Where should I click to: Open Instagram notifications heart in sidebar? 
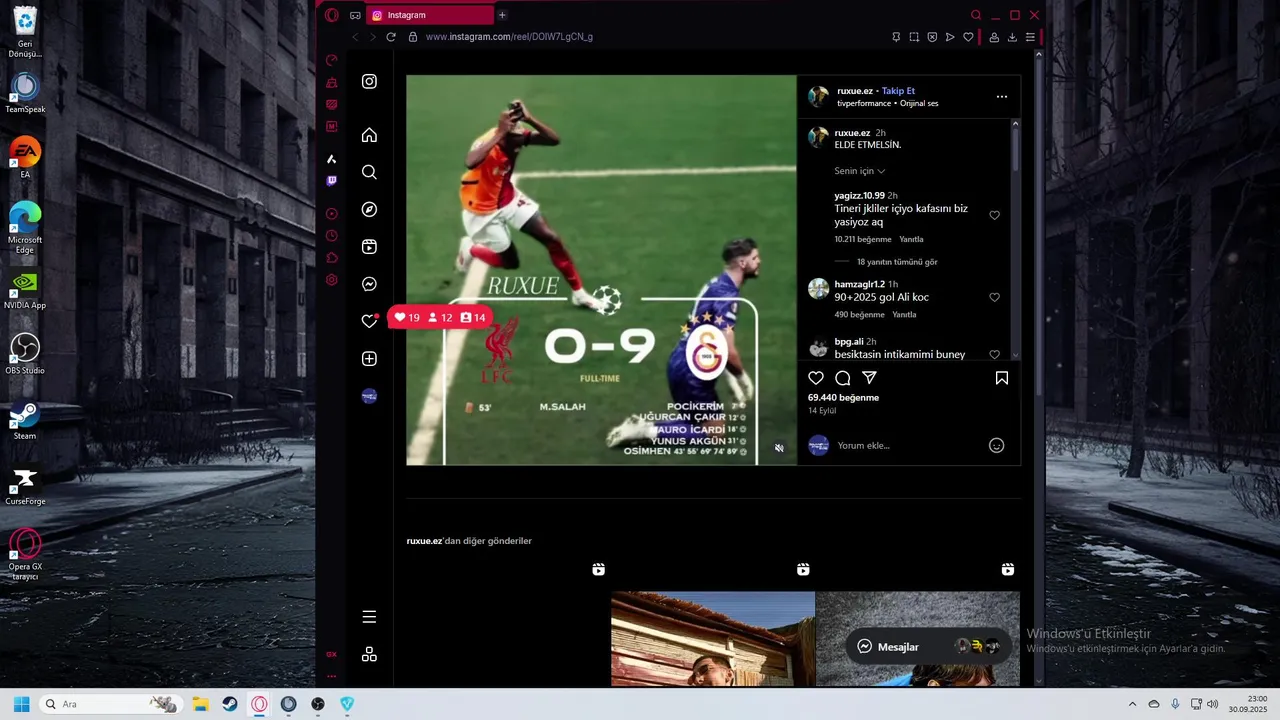click(x=369, y=321)
